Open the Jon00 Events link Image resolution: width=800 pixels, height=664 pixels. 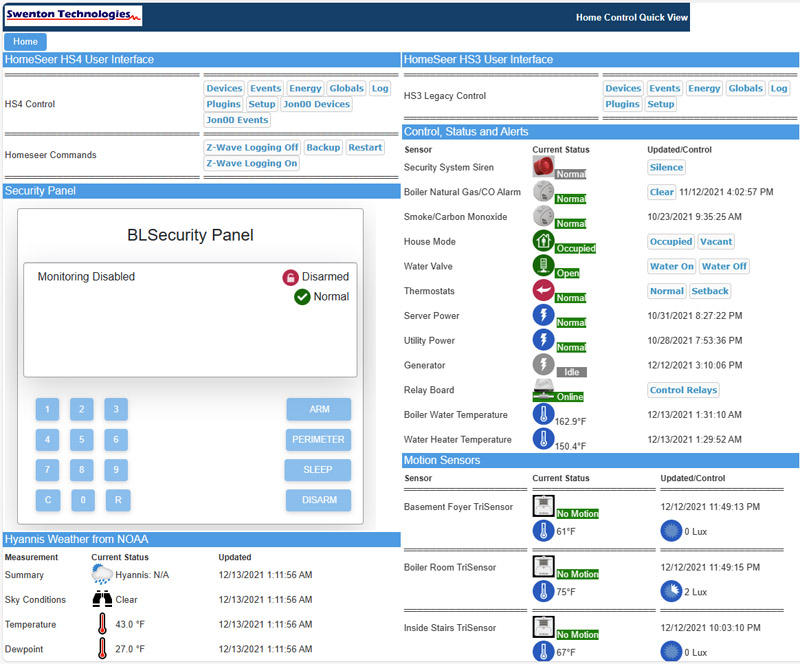[237, 120]
